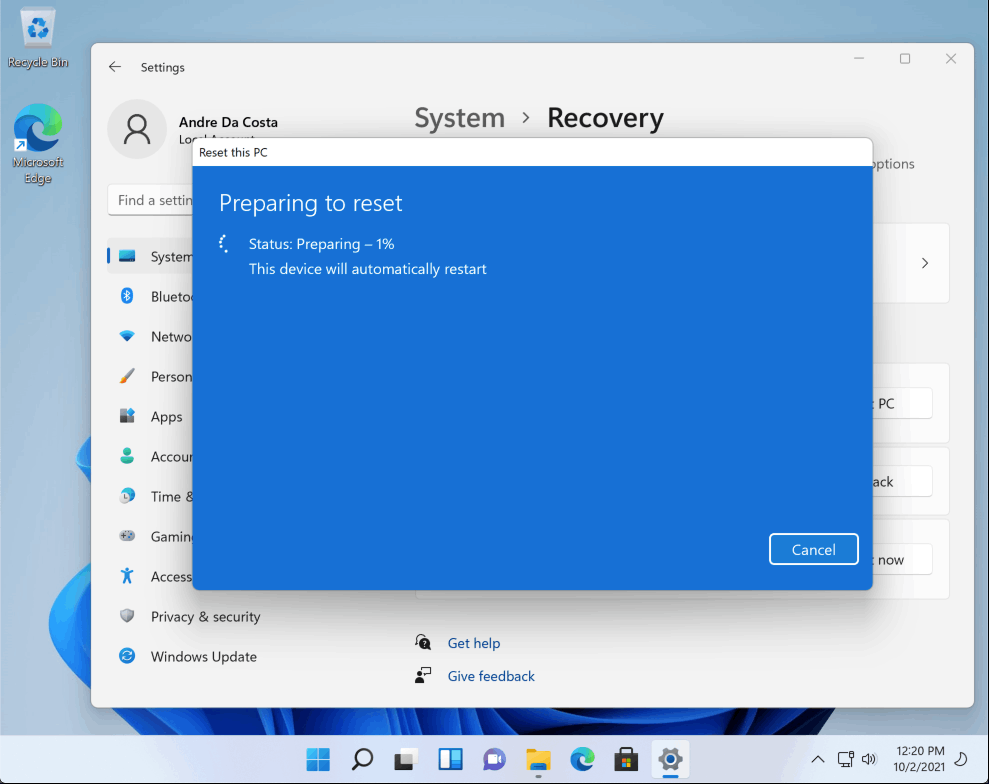Open the Windows Start menu

click(318, 759)
